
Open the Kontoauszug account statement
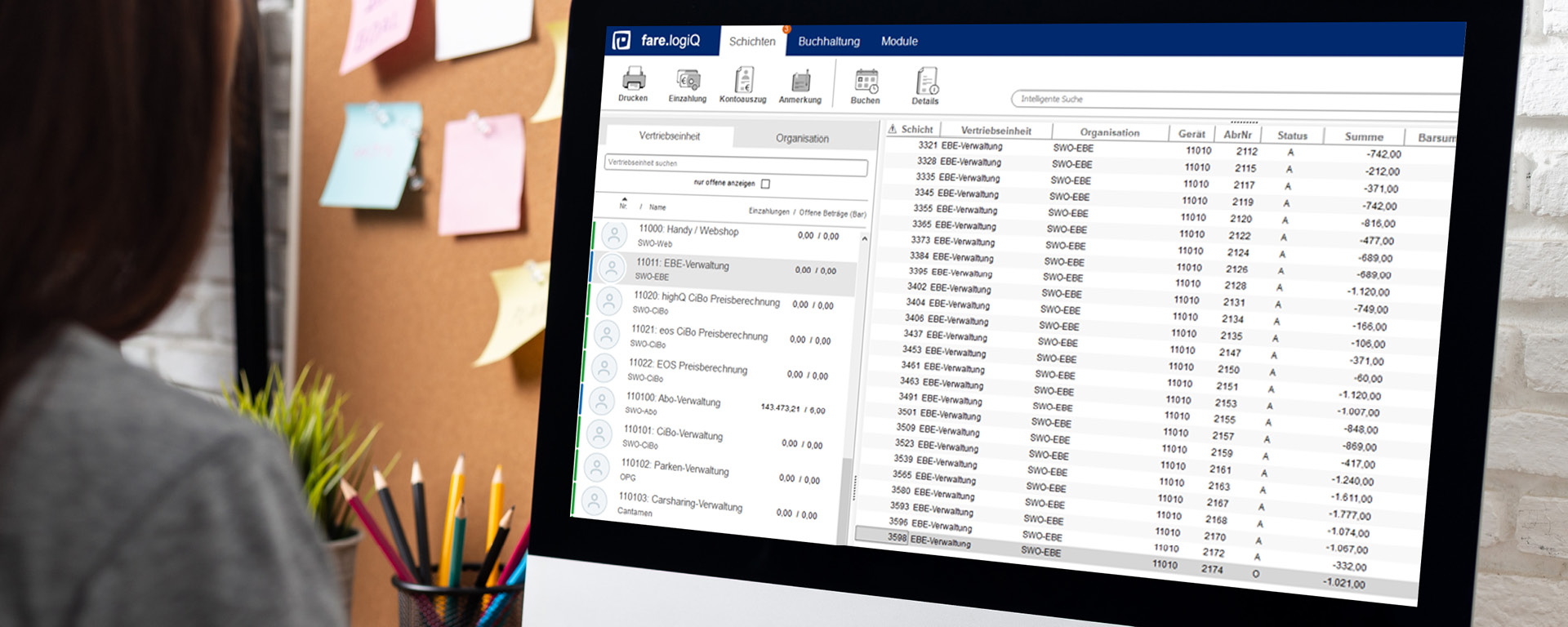click(x=743, y=81)
